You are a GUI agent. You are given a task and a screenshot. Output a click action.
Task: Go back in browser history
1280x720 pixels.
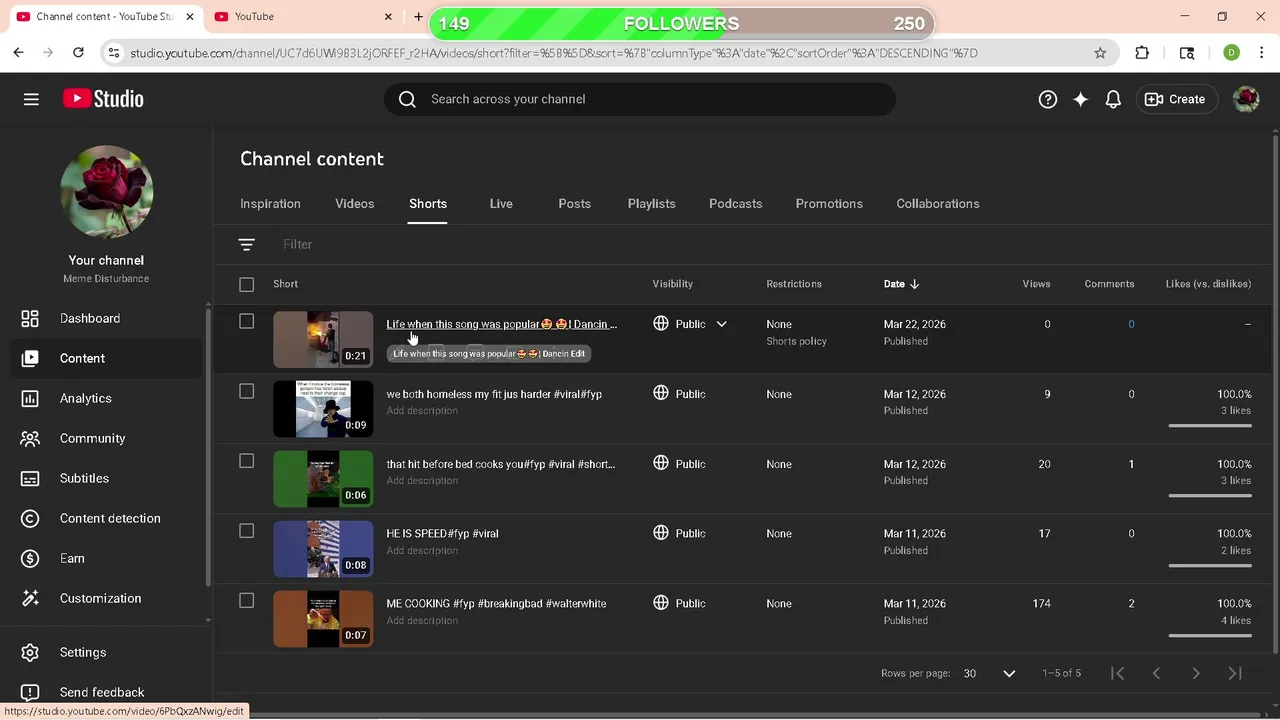click(18, 53)
